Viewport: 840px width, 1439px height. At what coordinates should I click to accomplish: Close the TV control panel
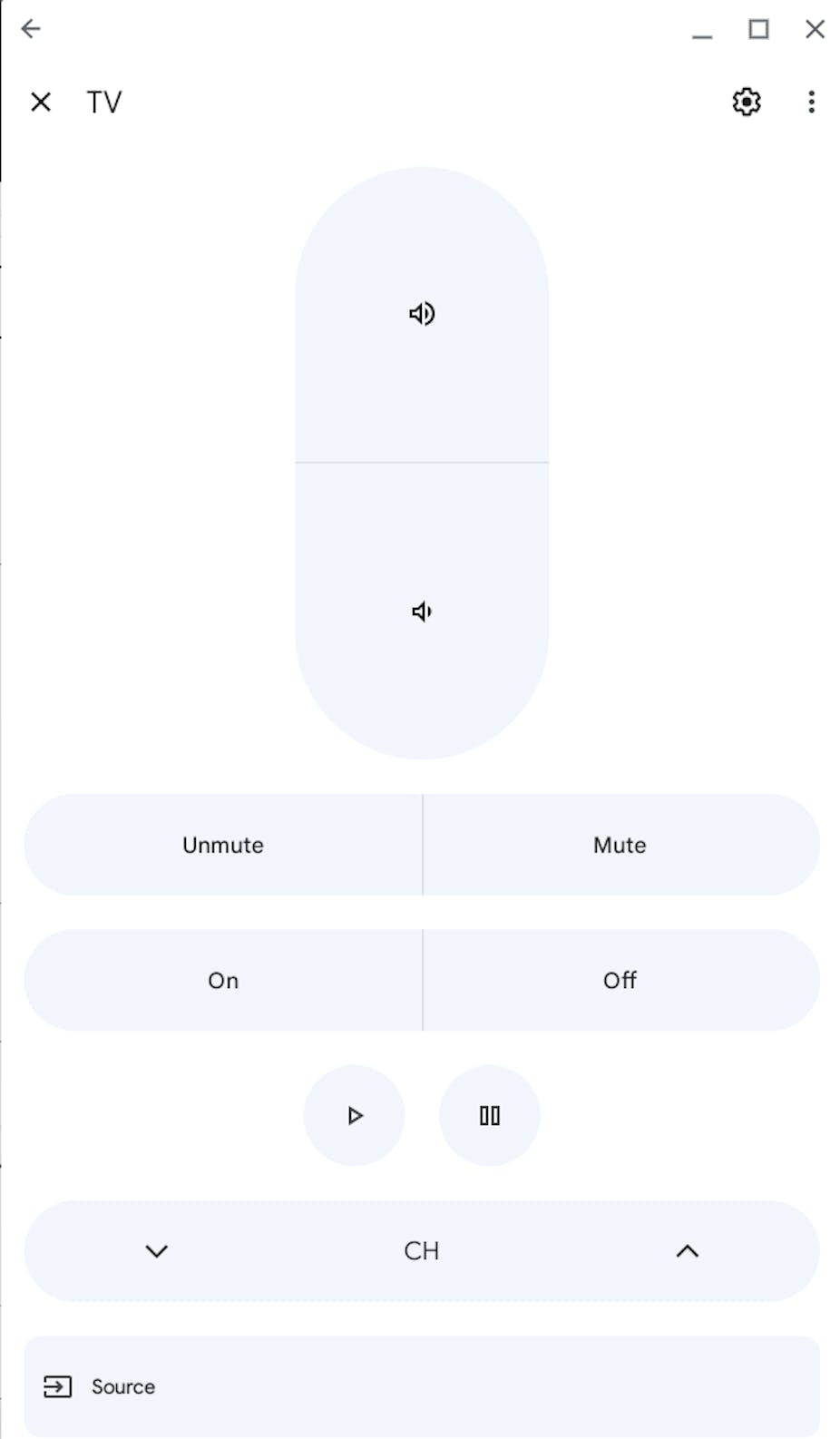41,102
